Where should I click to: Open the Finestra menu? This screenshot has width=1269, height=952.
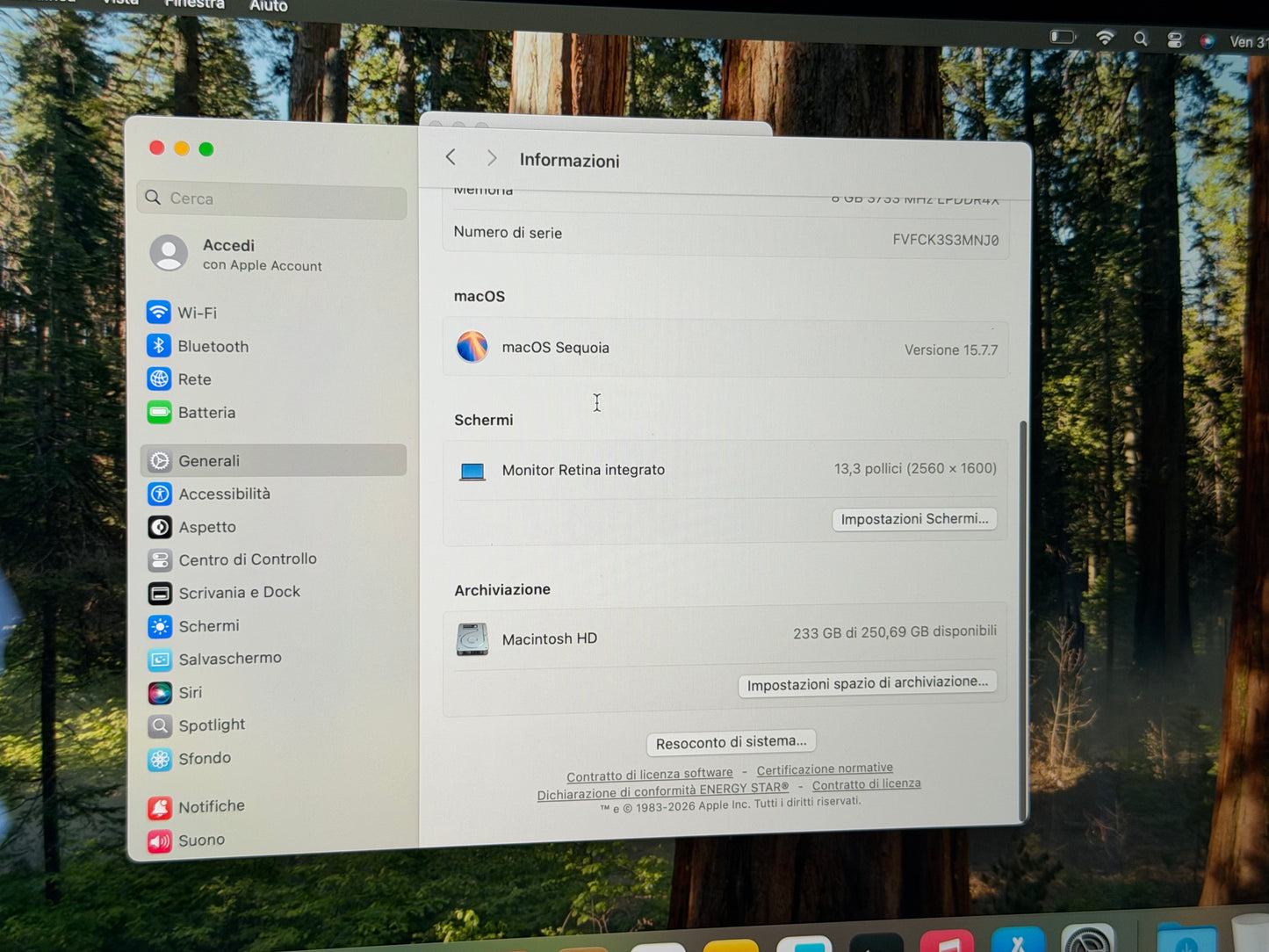pos(194,4)
